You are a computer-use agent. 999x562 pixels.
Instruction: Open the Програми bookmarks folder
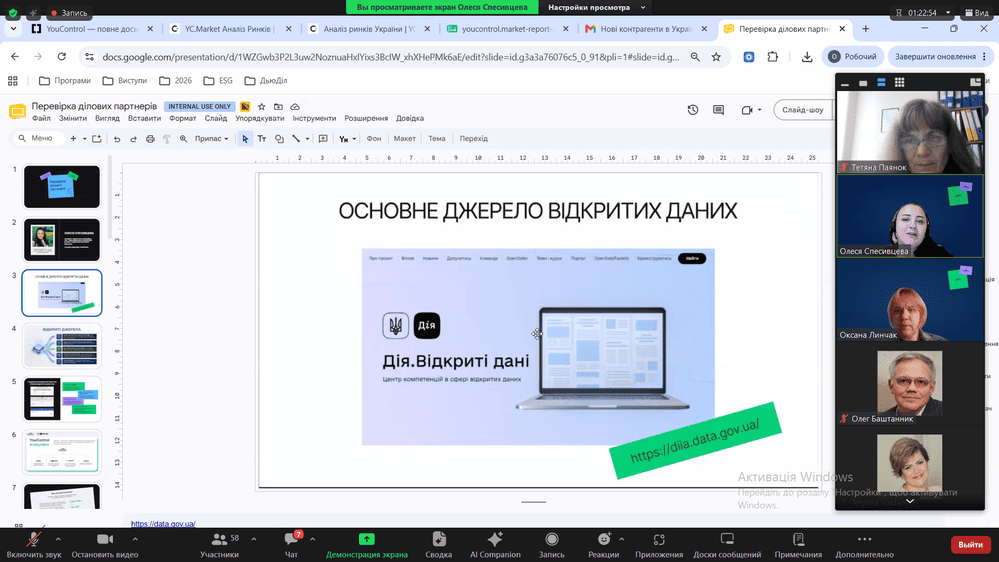click(65, 80)
